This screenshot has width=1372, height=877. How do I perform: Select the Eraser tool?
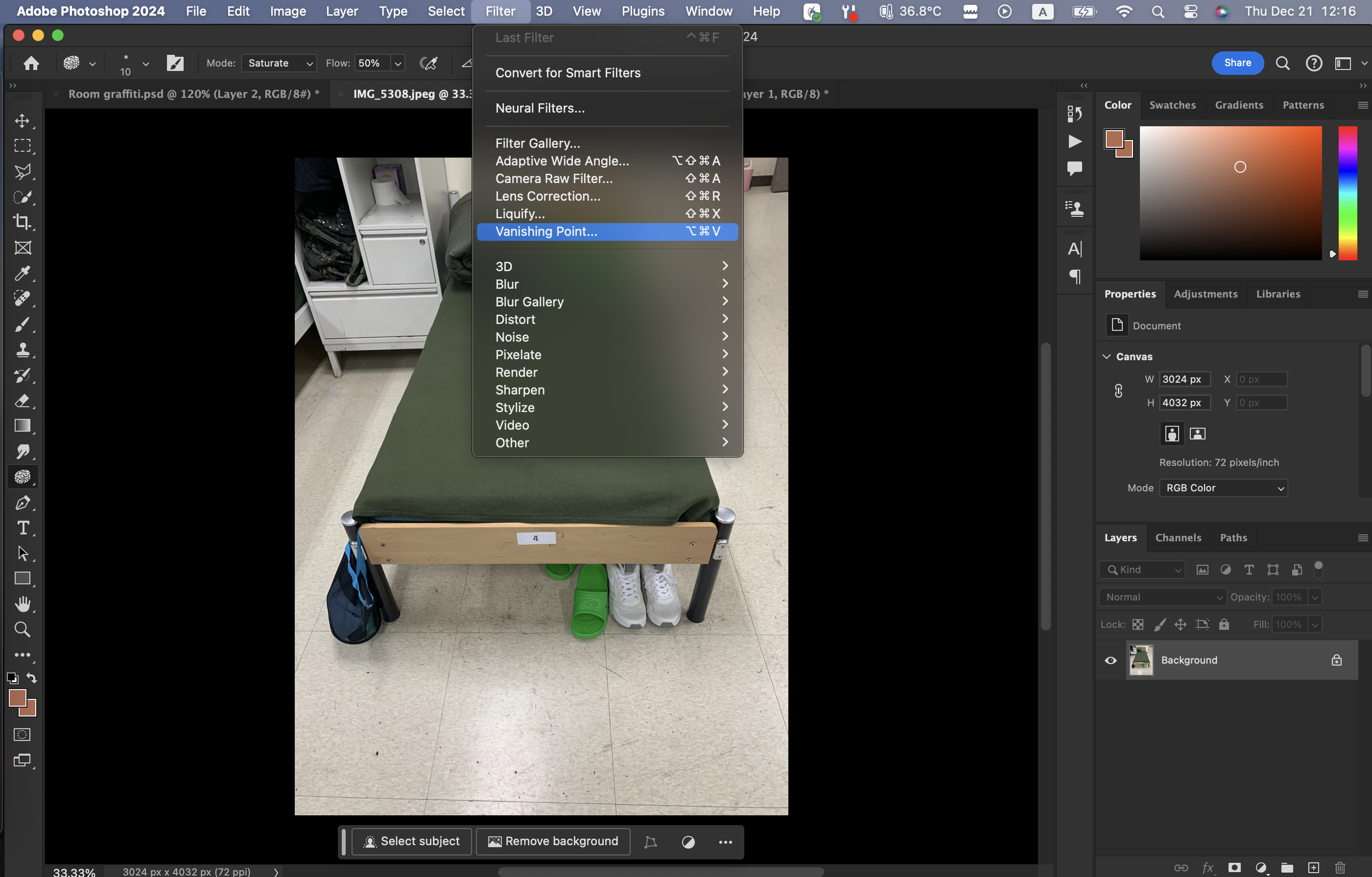click(22, 401)
